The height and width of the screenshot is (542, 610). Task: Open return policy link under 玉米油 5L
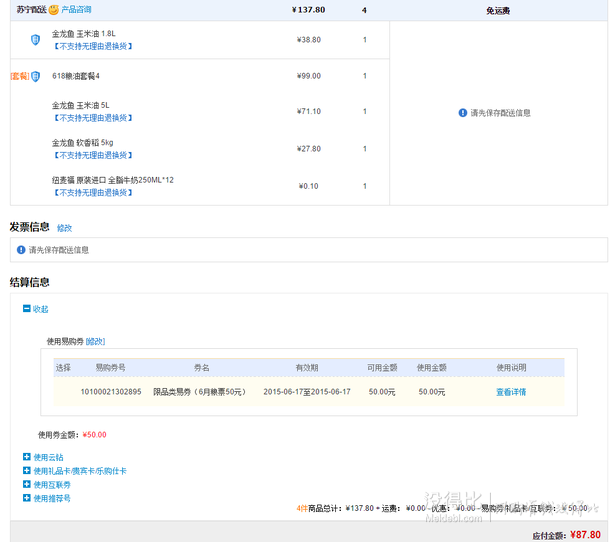tap(92, 118)
